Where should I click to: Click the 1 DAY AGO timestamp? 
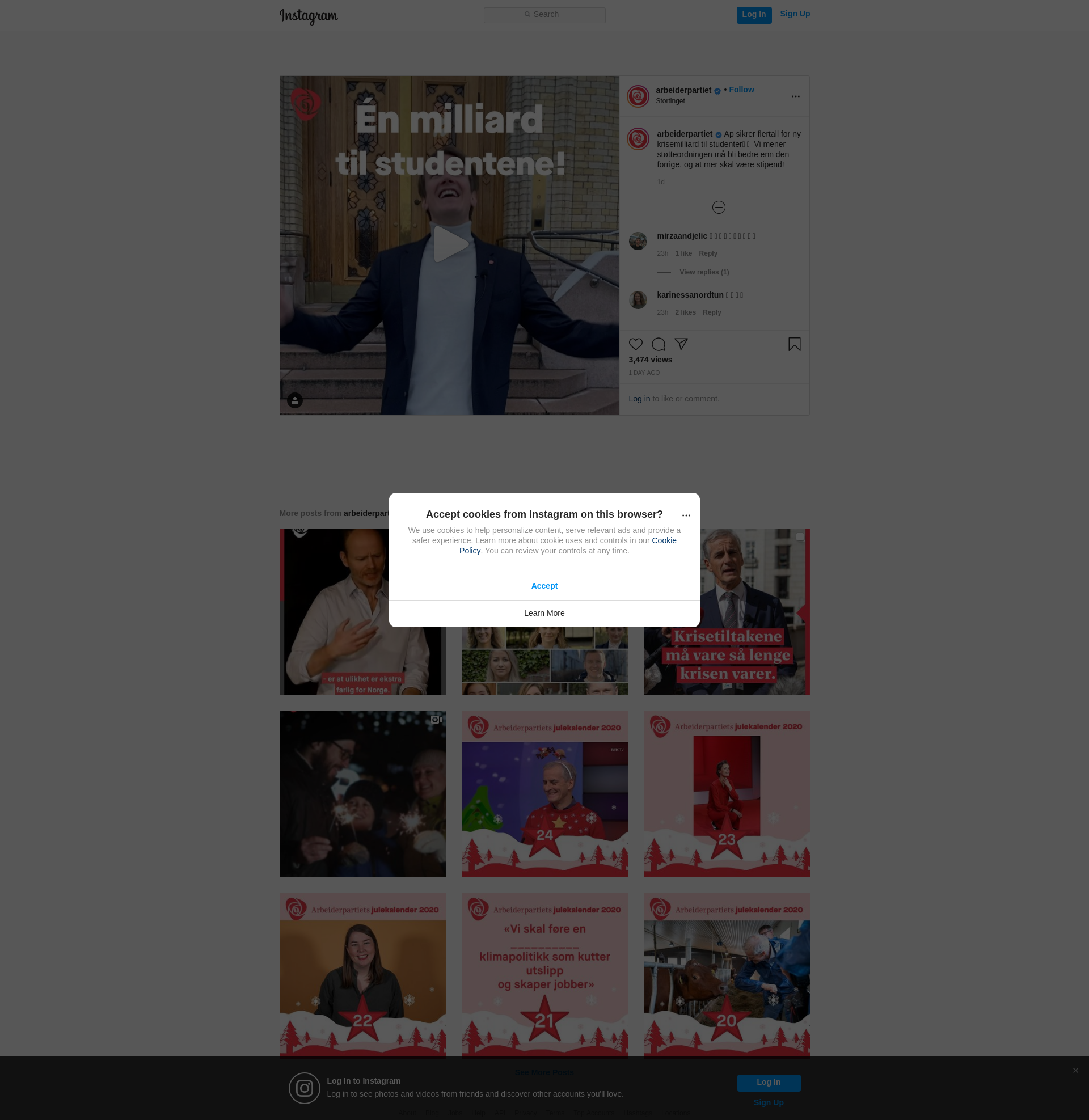(x=644, y=373)
